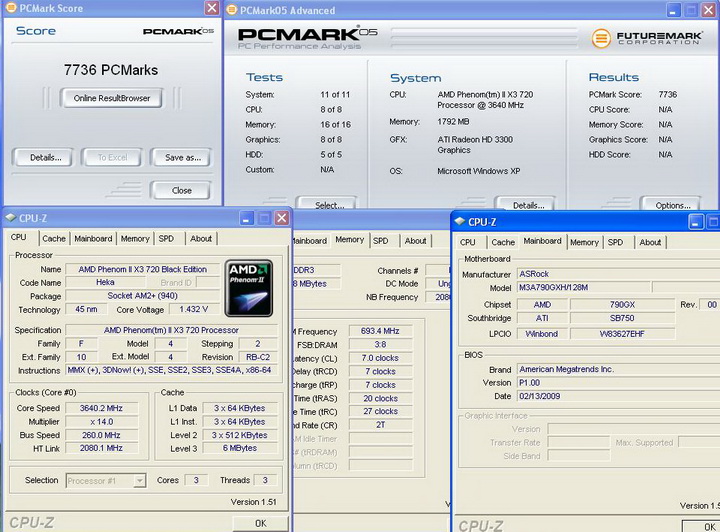The image size is (720, 532).
Task: Click chipset value 790GX
Action: [x=622, y=304]
